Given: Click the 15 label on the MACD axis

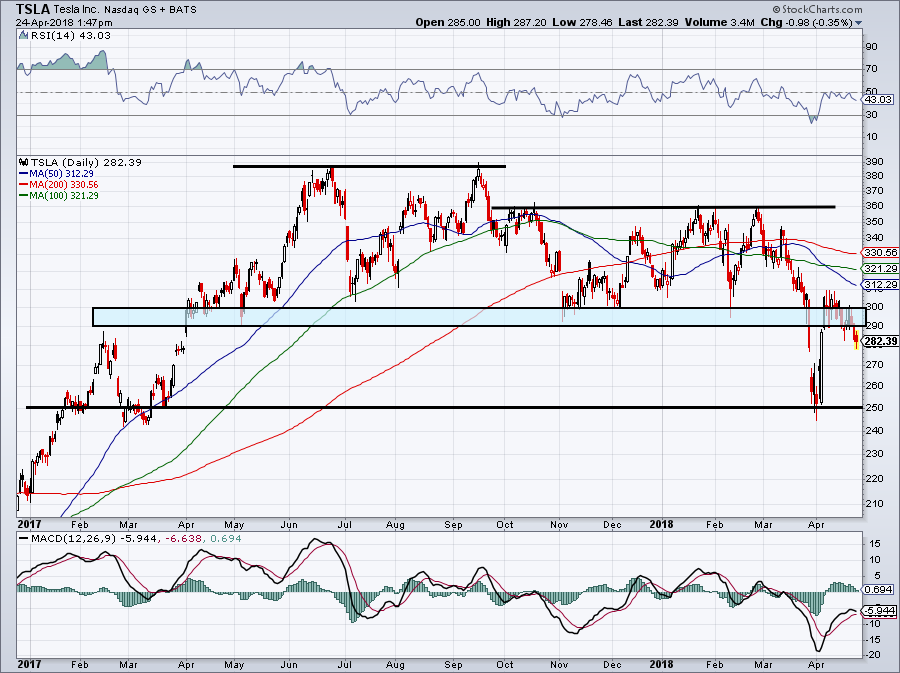Looking at the screenshot, I should pyautogui.click(x=875, y=543).
